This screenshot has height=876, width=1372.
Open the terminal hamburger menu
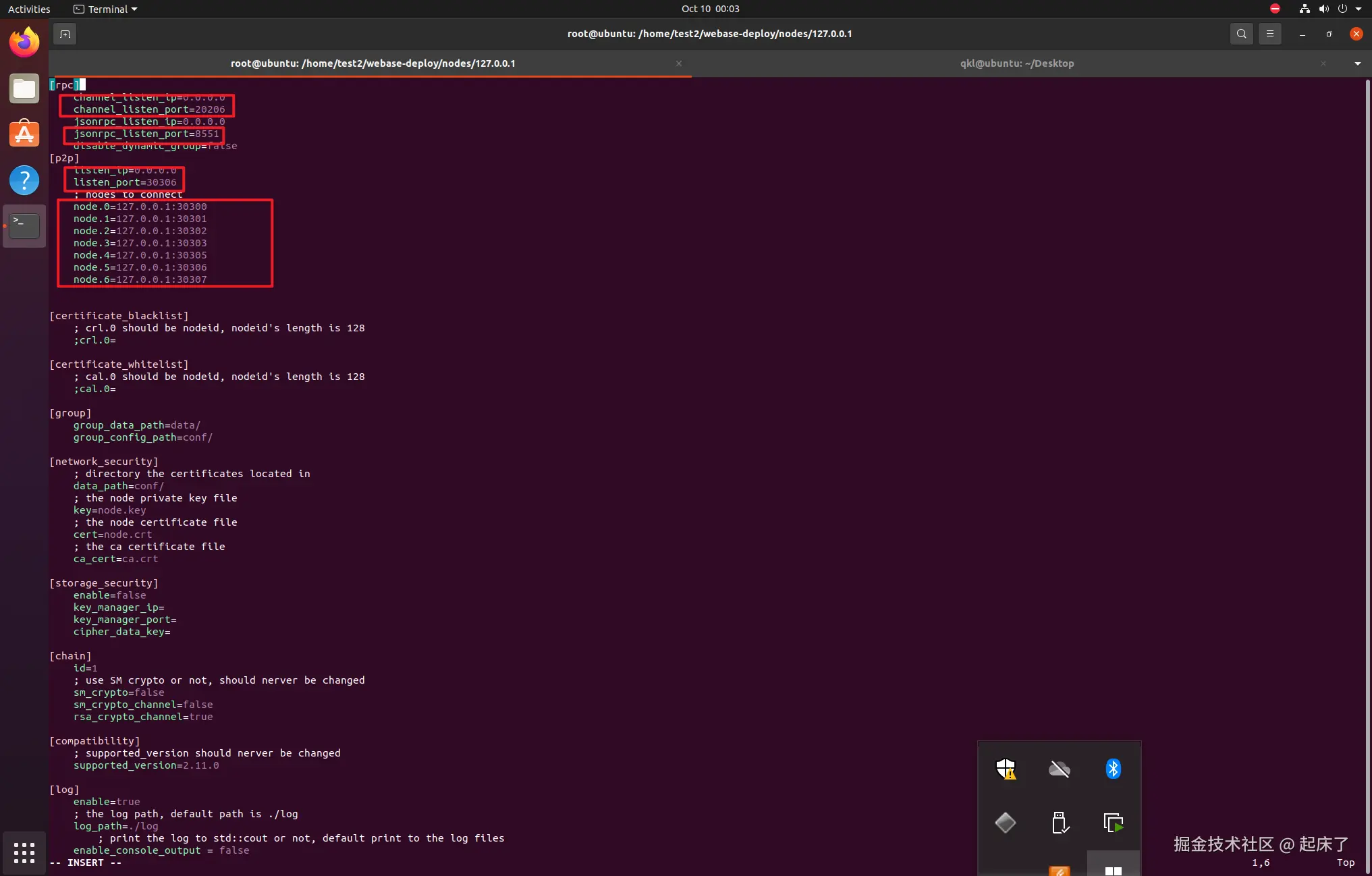pos(1269,34)
